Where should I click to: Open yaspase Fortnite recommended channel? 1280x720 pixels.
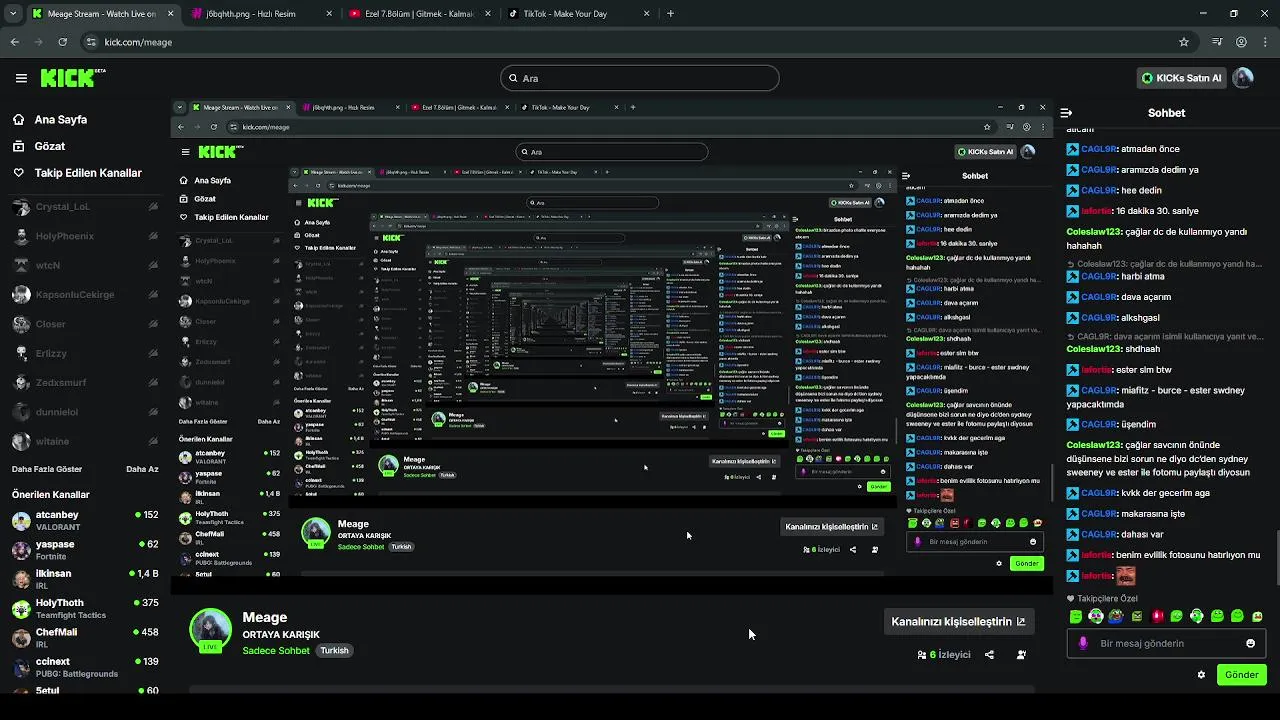pyautogui.click(x=85, y=550)
